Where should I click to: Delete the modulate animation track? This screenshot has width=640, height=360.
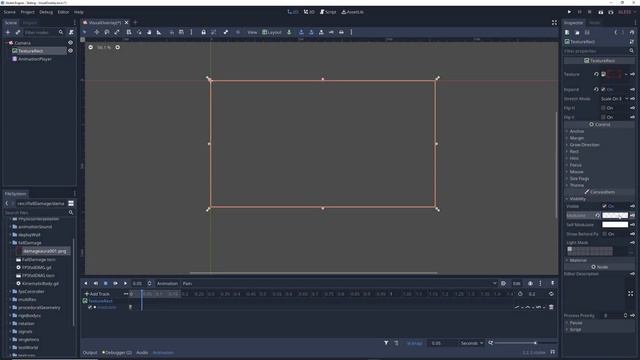[x=551, y=307]
